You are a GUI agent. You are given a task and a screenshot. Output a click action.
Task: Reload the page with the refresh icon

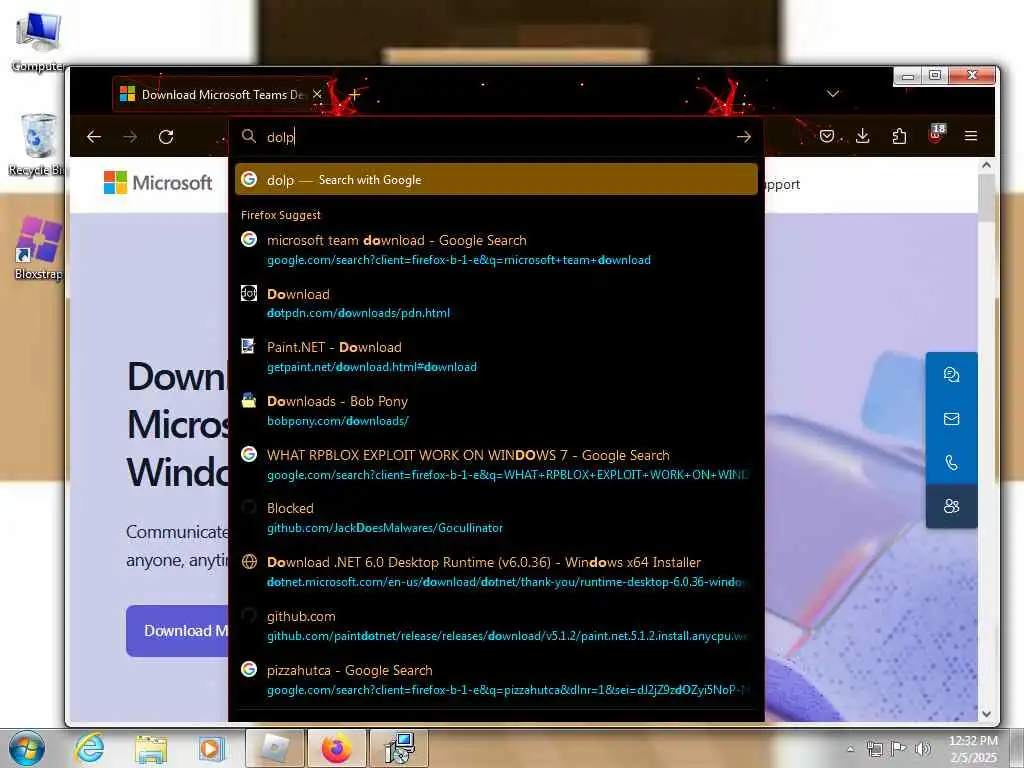tap(166, 136)
